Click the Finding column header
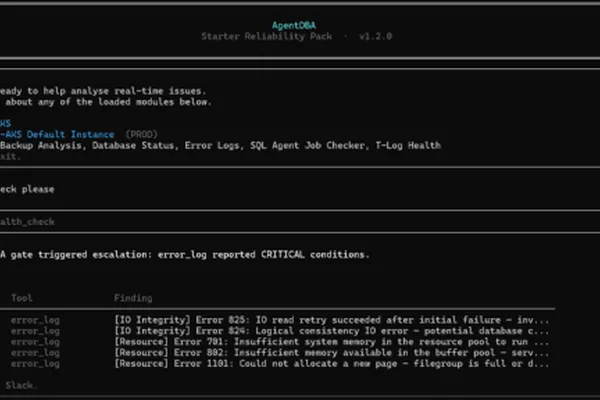 tap(133, 298)
